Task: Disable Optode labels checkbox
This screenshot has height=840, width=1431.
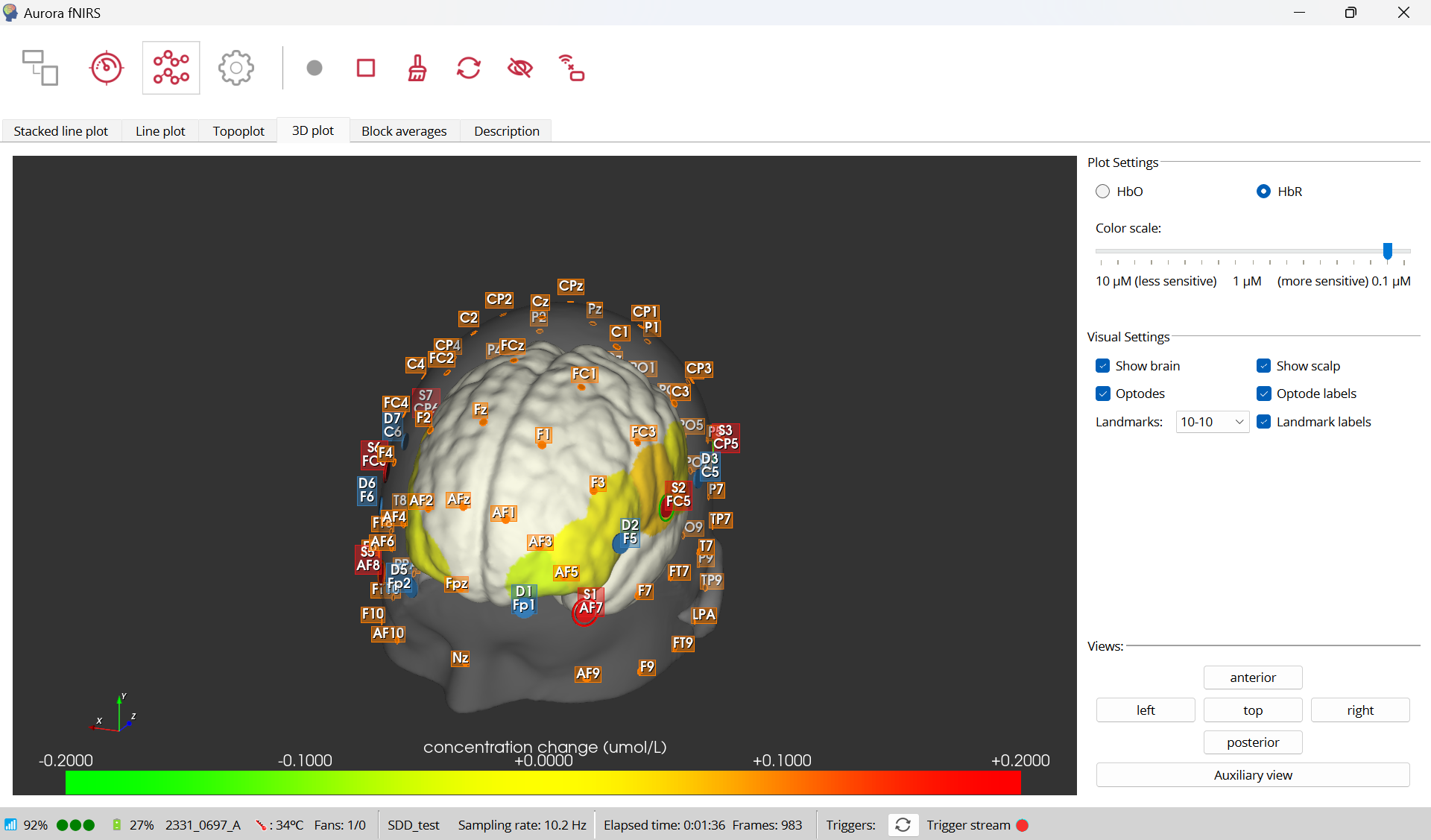Action: (x=1264, y=394)
